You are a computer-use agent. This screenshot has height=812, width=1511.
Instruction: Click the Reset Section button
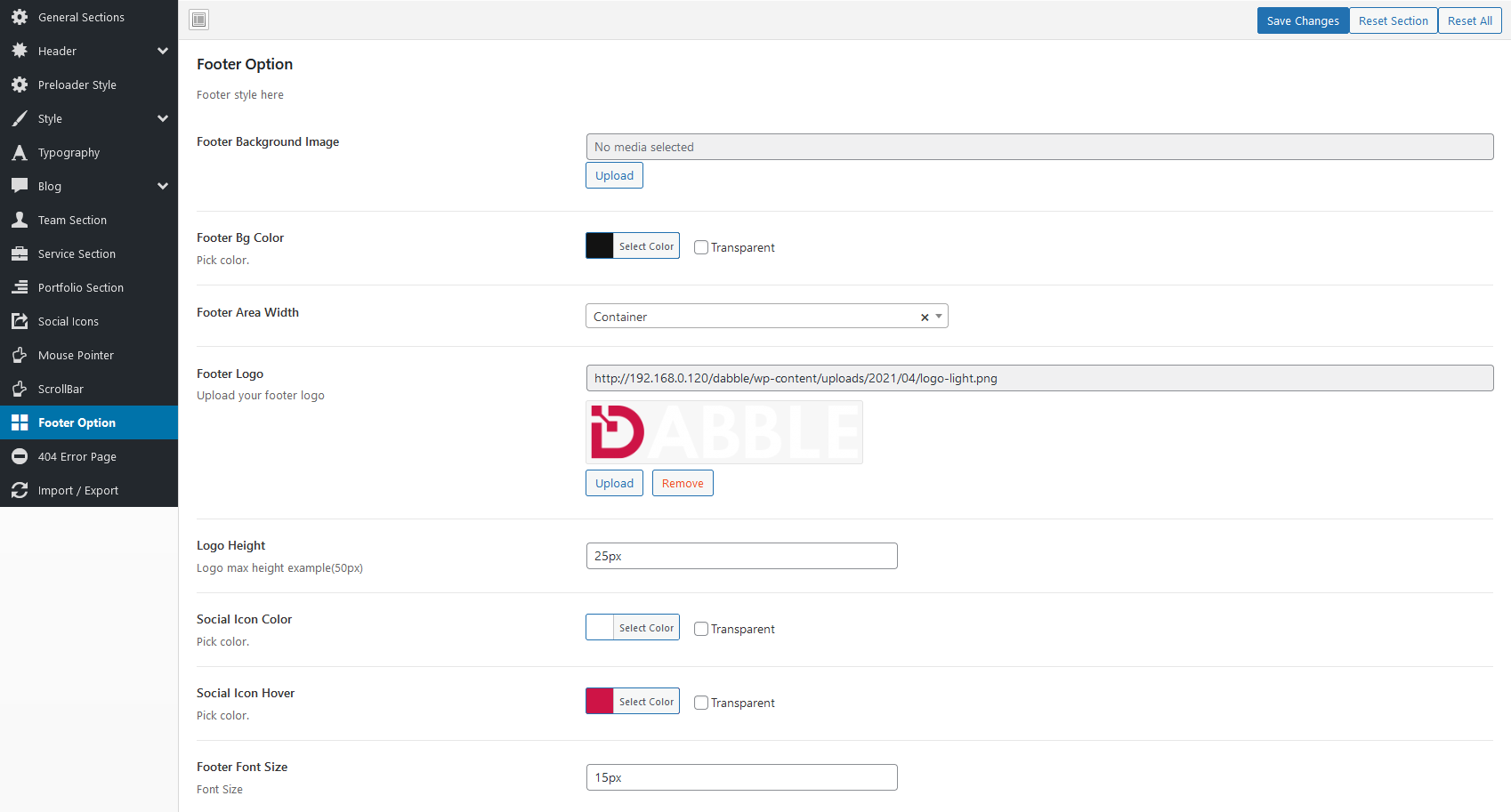coord(1394,20)
